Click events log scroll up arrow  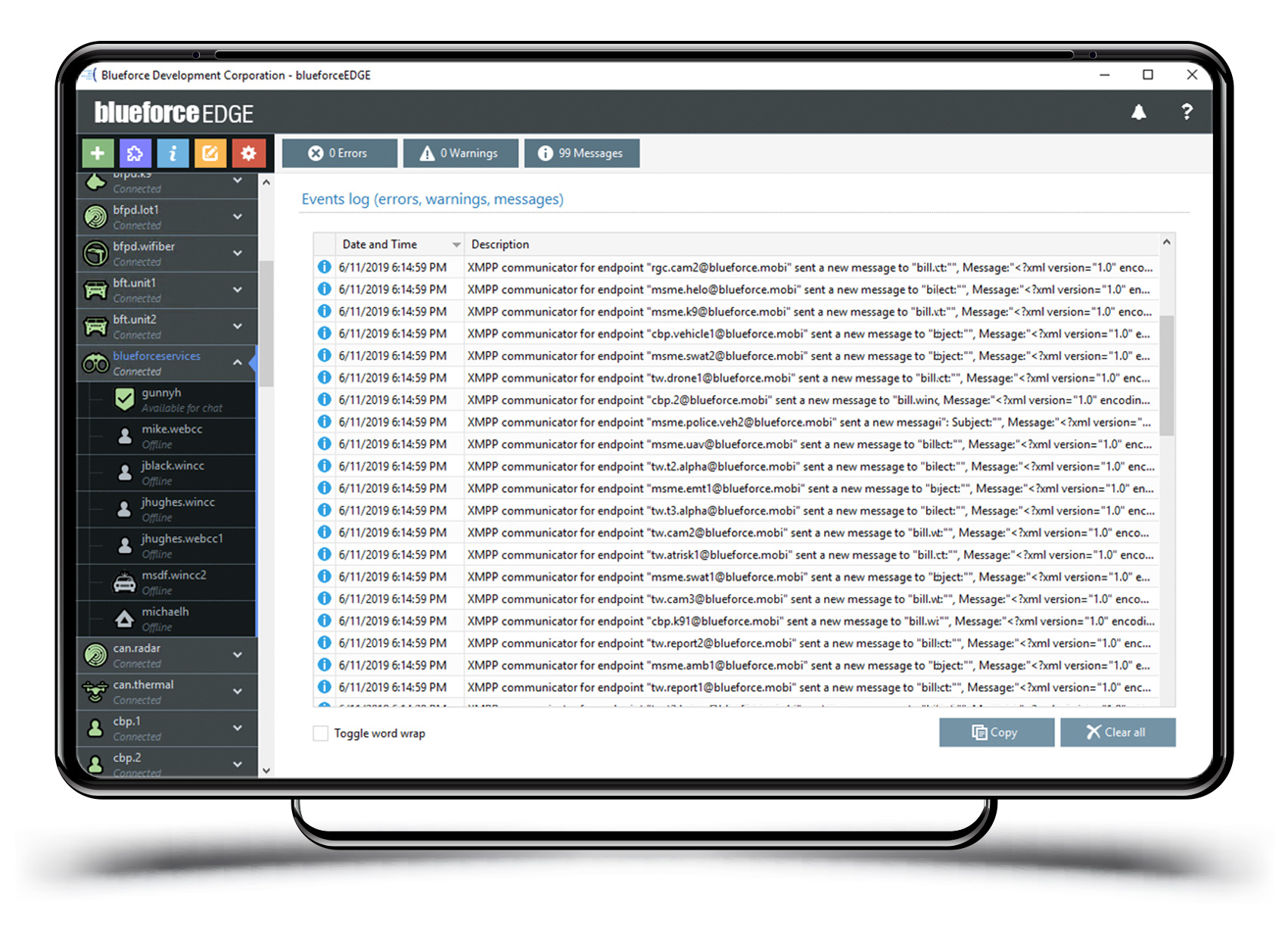click(x=1167, y=242)
